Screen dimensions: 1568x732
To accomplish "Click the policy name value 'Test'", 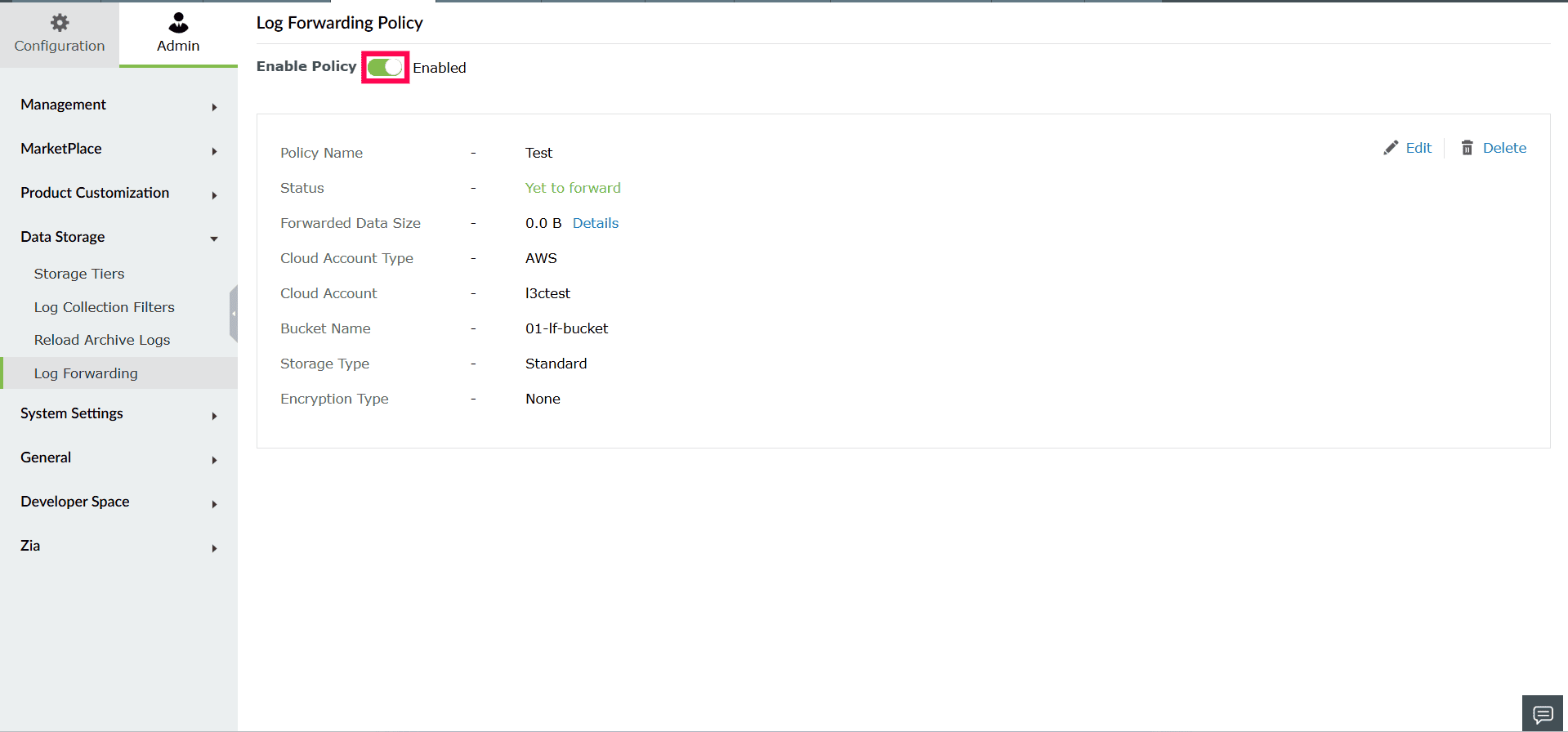I will [x=538, y=153].
